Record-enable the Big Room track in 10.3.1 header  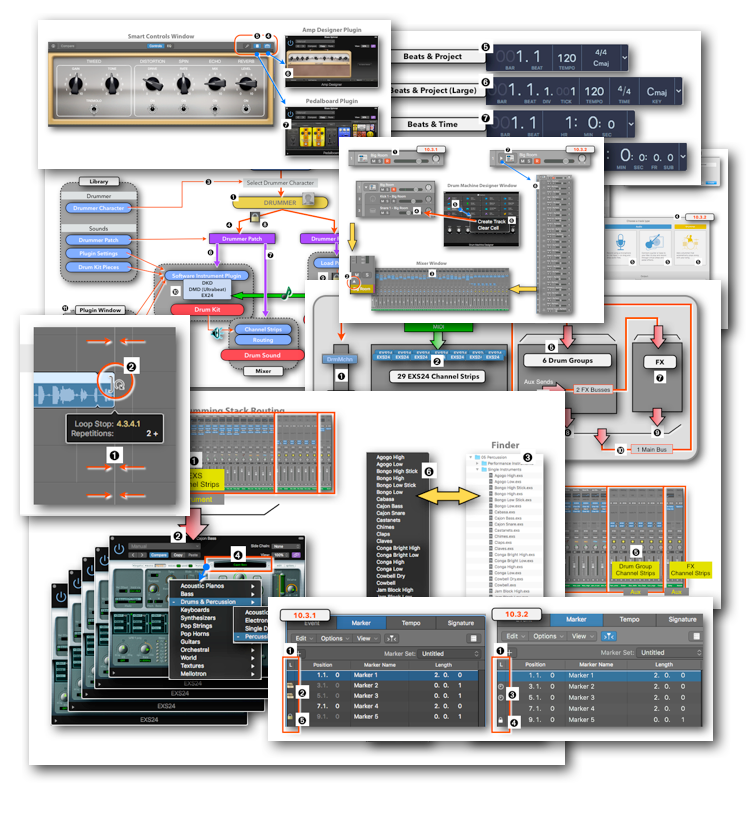[387, 161]
